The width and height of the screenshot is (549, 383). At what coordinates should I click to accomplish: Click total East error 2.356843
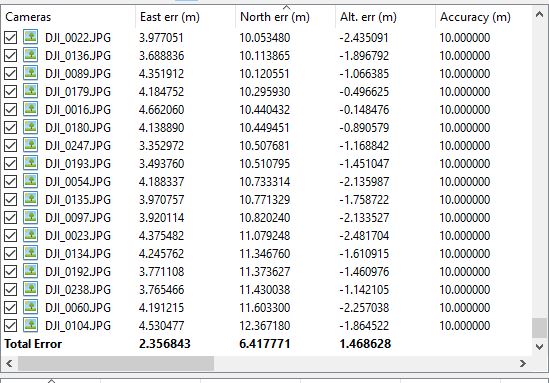point(165,344)
